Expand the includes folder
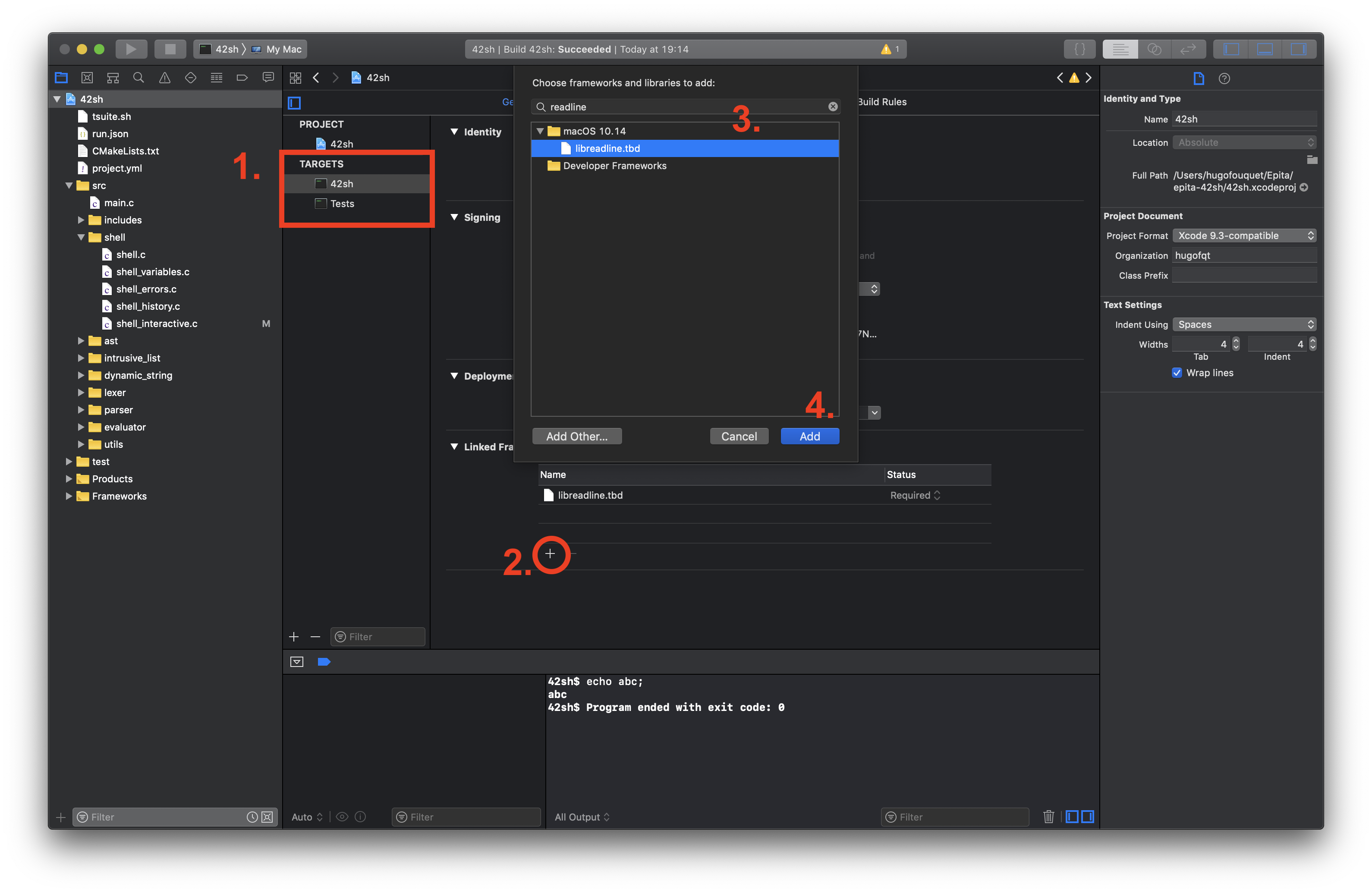 81,220
